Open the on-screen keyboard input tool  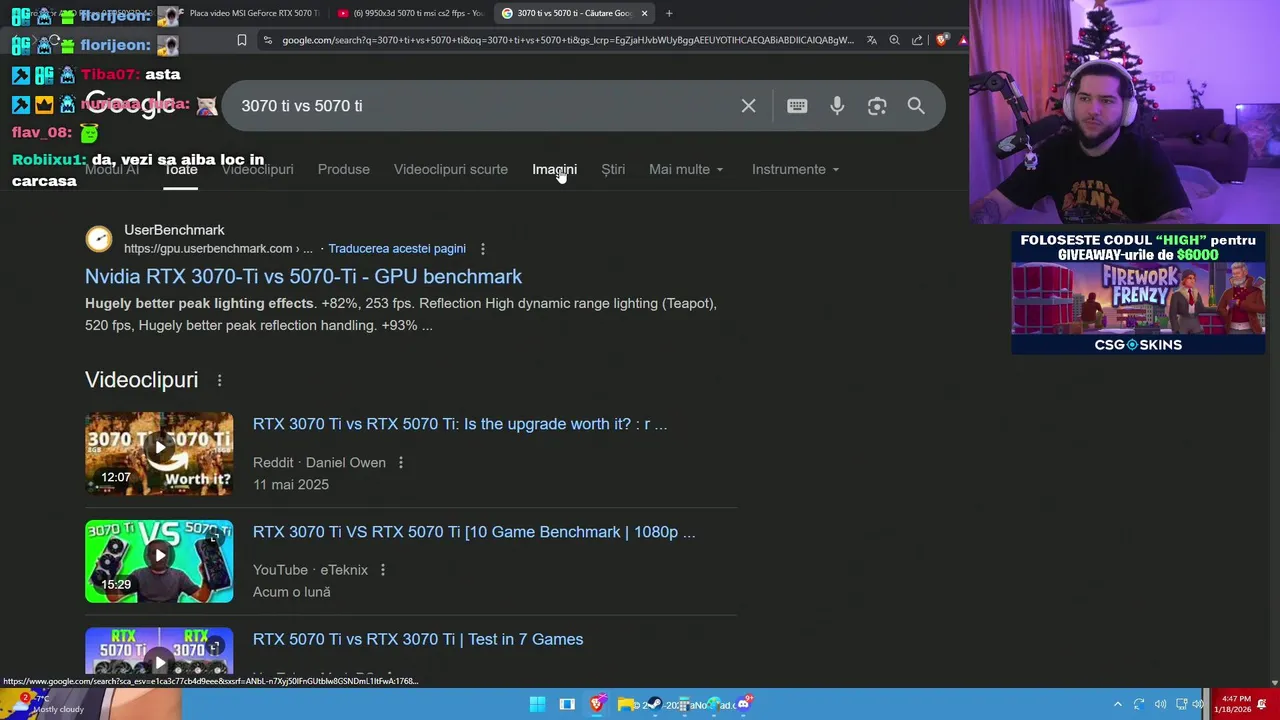[x=797, y=106]
